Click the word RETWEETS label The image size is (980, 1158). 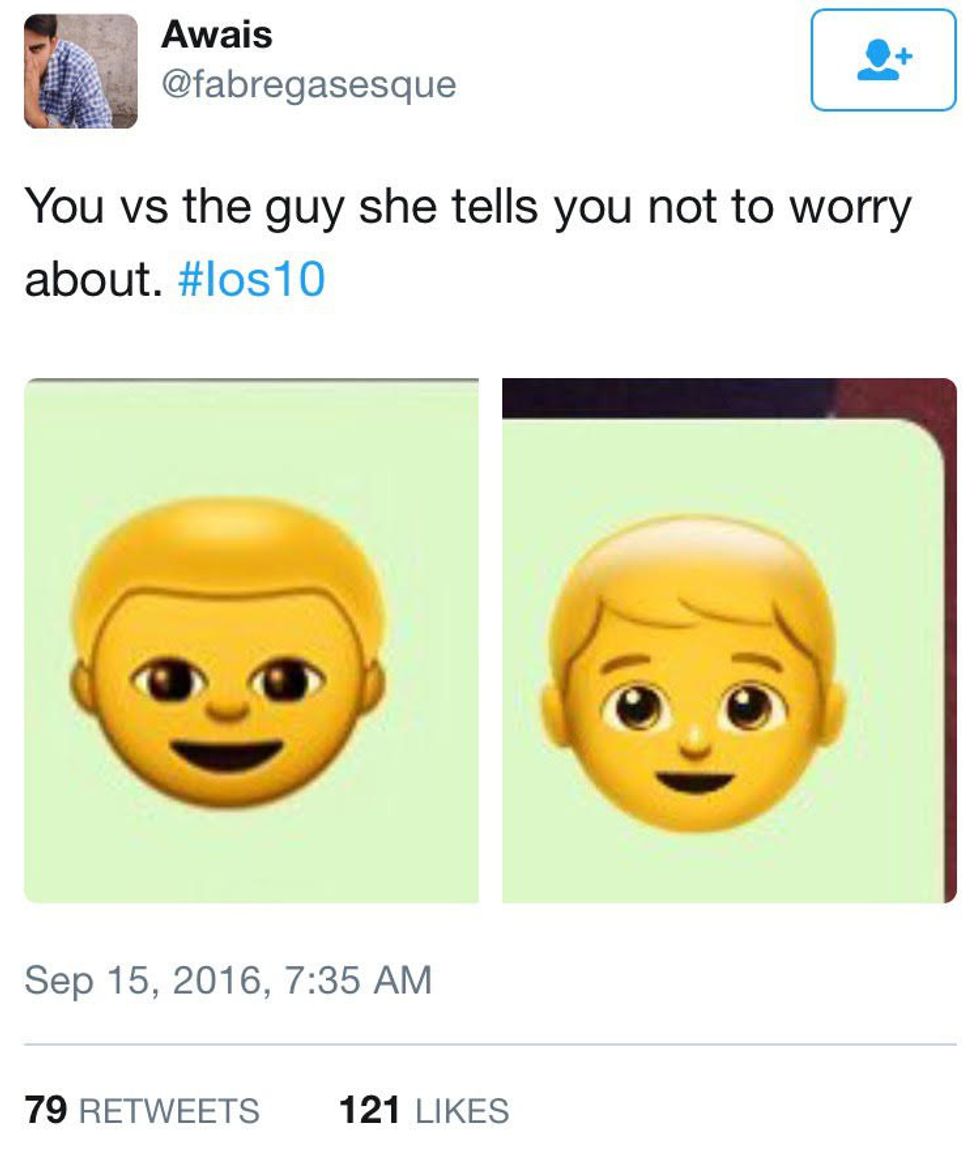pyautogui.click(x=169, y=1111)
